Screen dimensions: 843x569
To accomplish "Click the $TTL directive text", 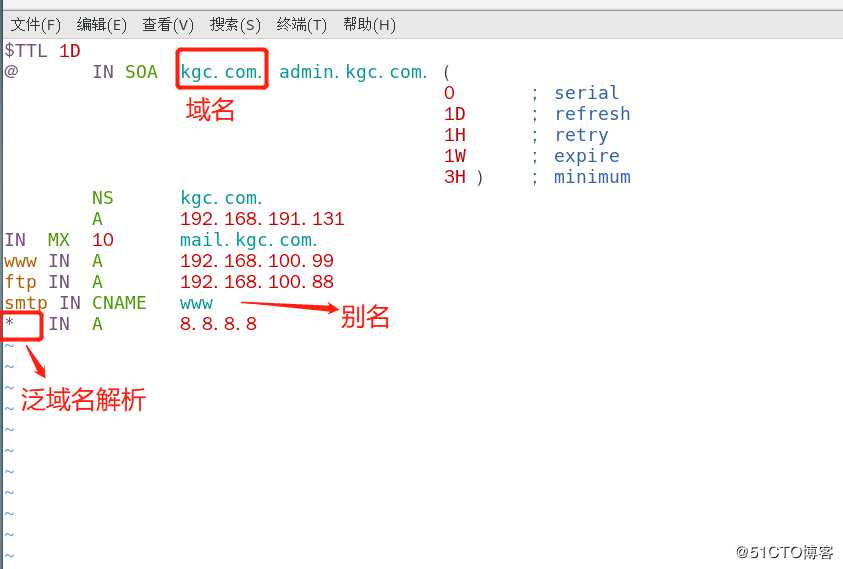I will [x=25, y=51].
